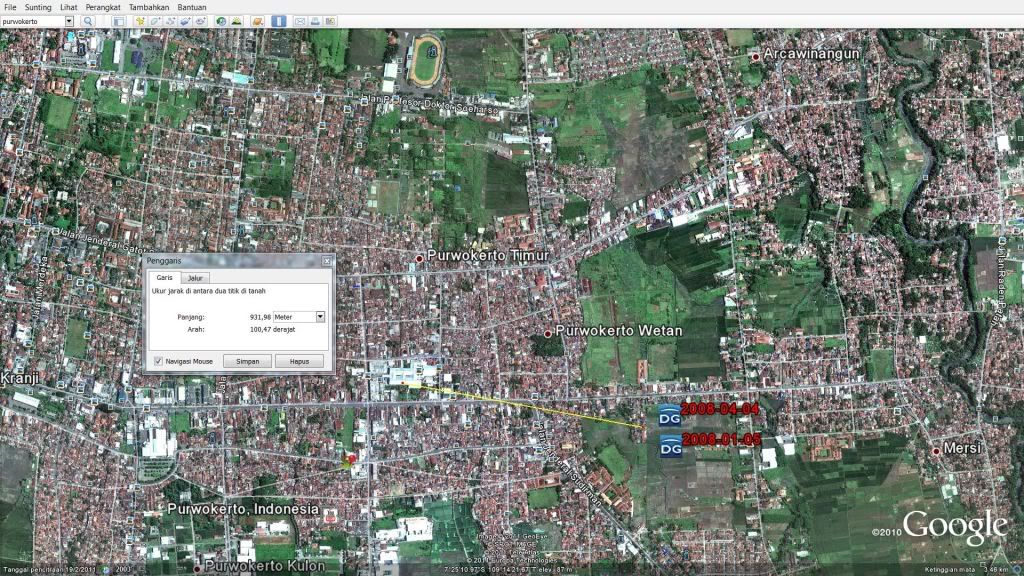This screenshot has width=1024, height=576.
Task: Open the Lihat menu
Action: (69, 7)
